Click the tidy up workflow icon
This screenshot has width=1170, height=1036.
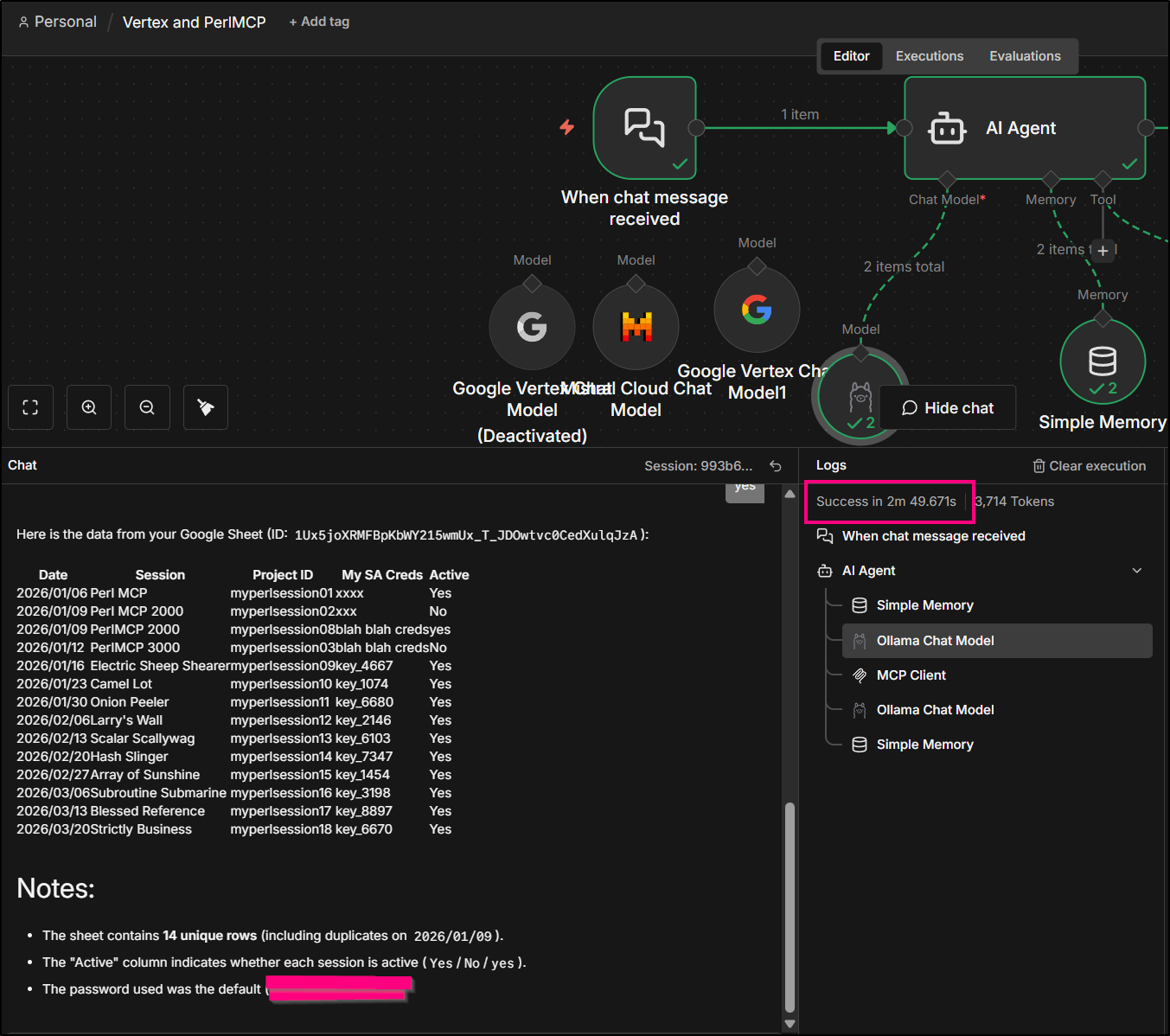(206, 407)
